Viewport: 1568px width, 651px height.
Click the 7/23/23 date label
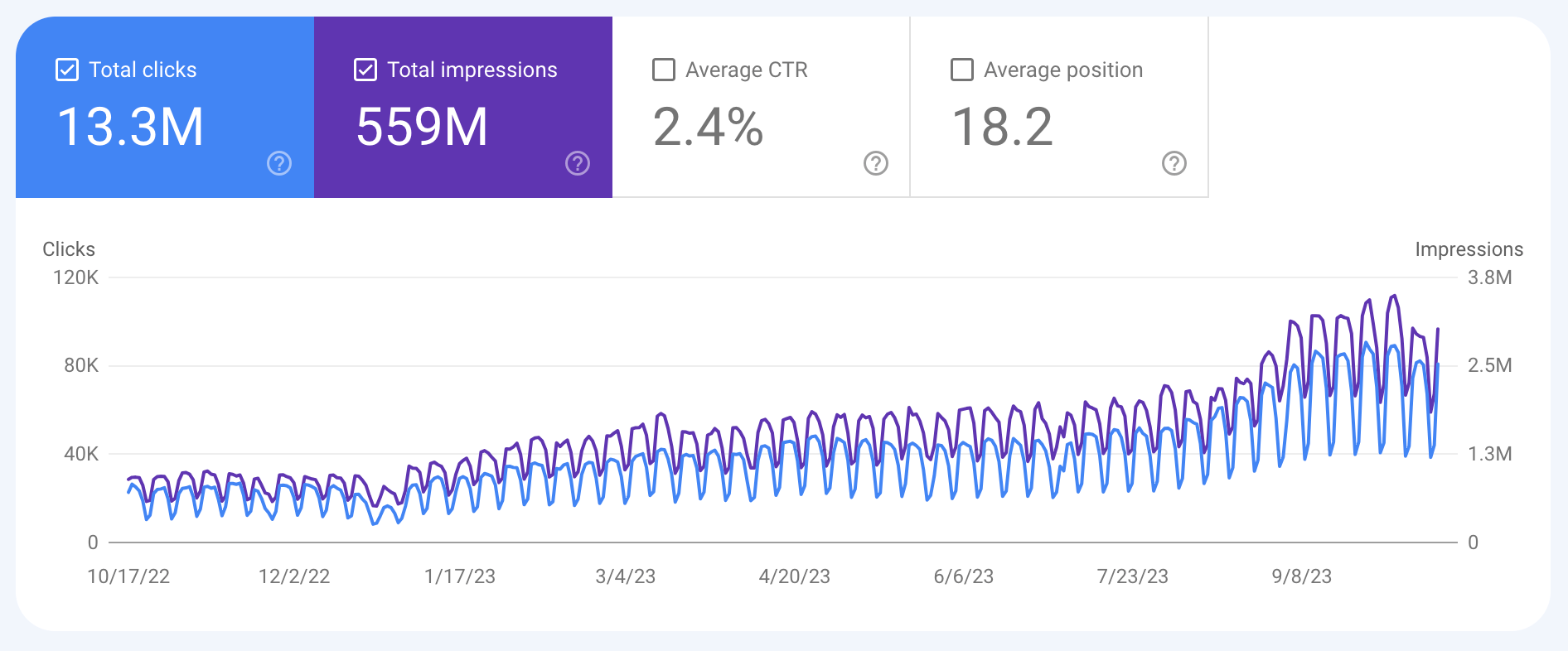point(1133,576)
